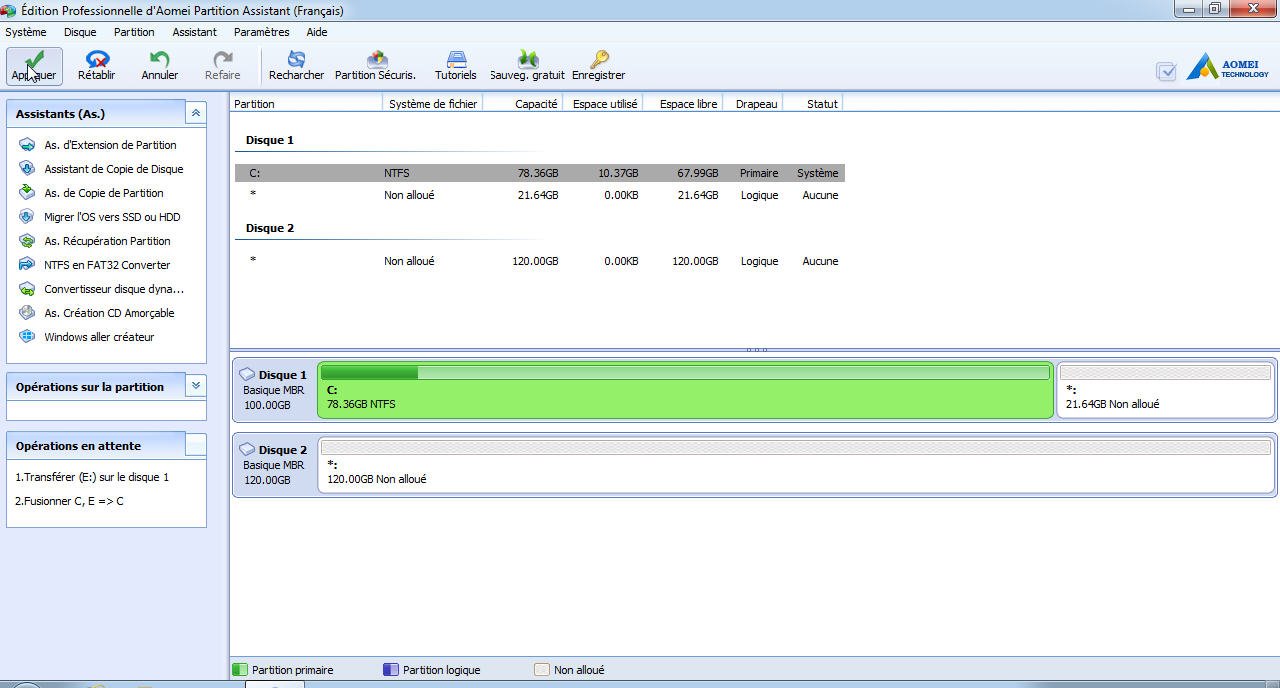Open Windows aller créateur
This screenshot has width=1280, height=688.
(99, 337)
